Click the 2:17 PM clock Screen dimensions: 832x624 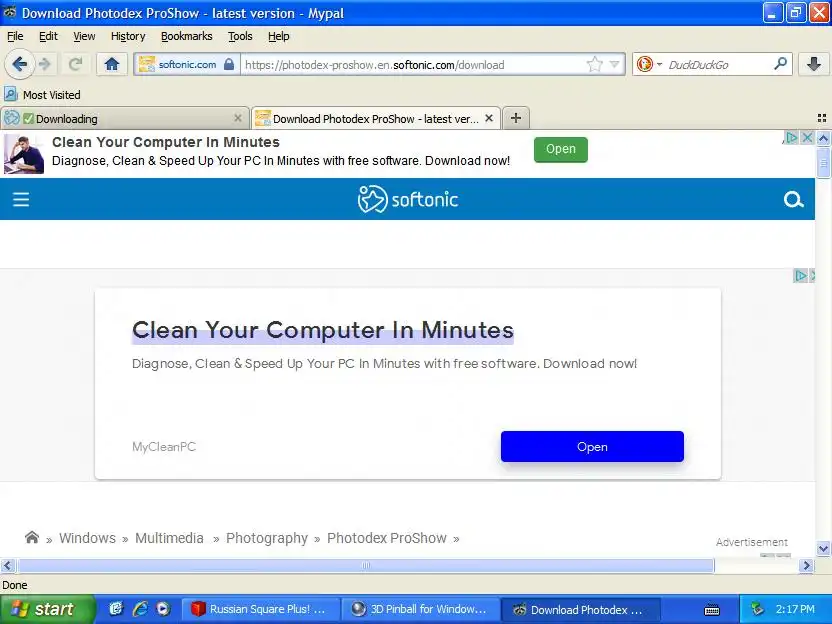[795, 609]
